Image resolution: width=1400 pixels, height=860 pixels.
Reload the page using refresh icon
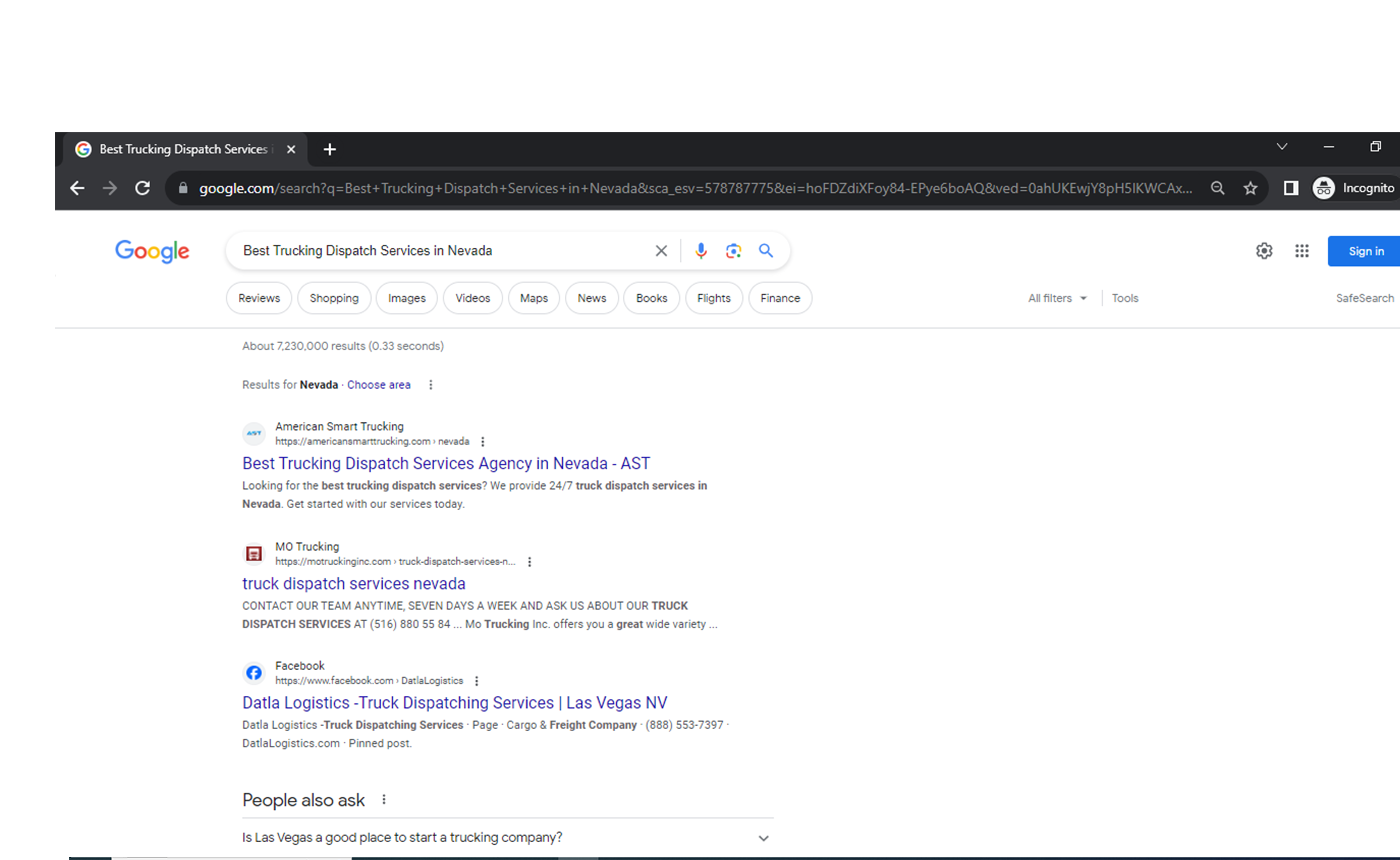(x=143, y=188)
